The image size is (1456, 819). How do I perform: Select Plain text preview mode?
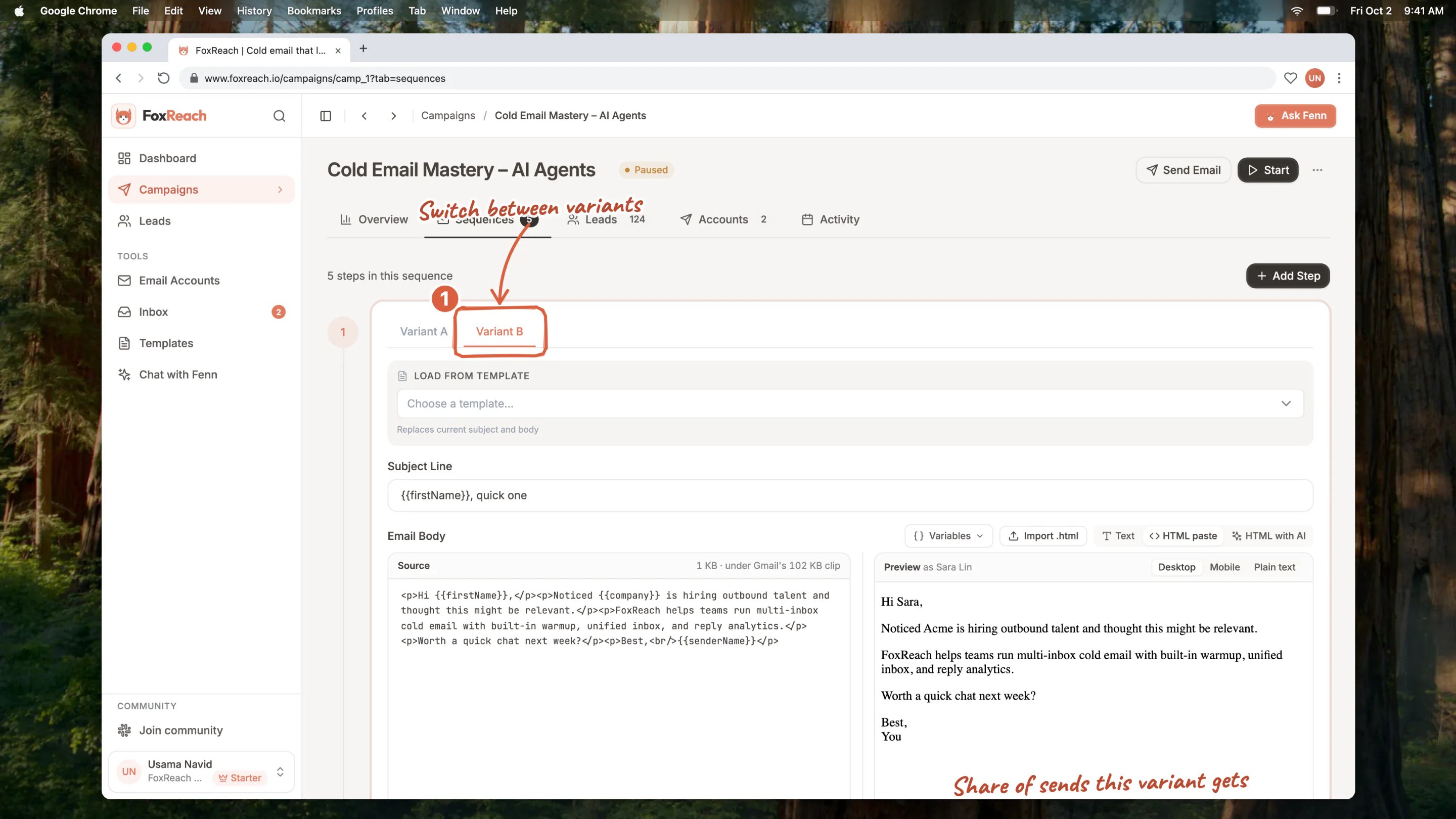tap(1275, 567)
